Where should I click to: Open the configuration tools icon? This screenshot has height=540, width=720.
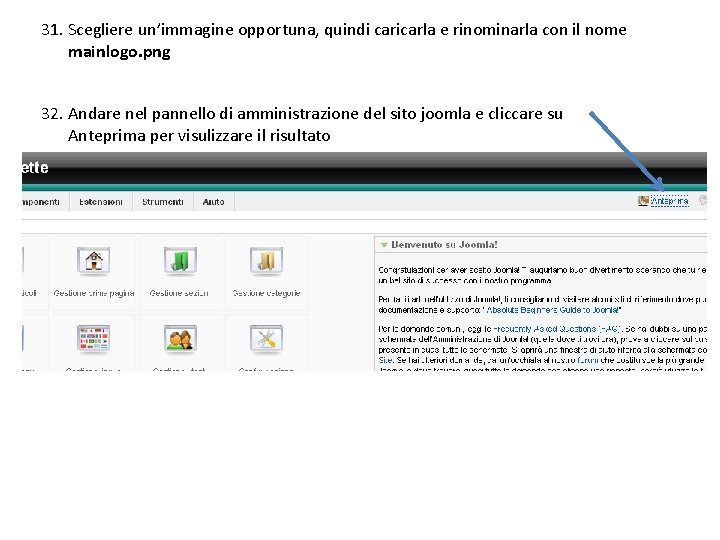pos(266,339)
